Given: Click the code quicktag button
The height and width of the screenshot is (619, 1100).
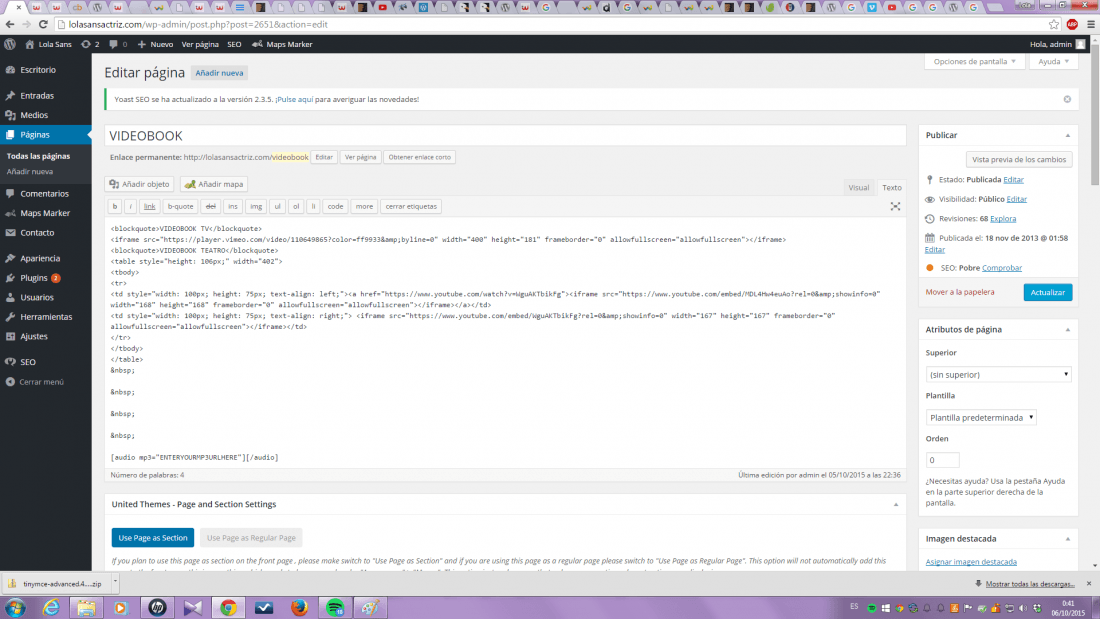Looking at the screenshot, I should click(335, 206).
